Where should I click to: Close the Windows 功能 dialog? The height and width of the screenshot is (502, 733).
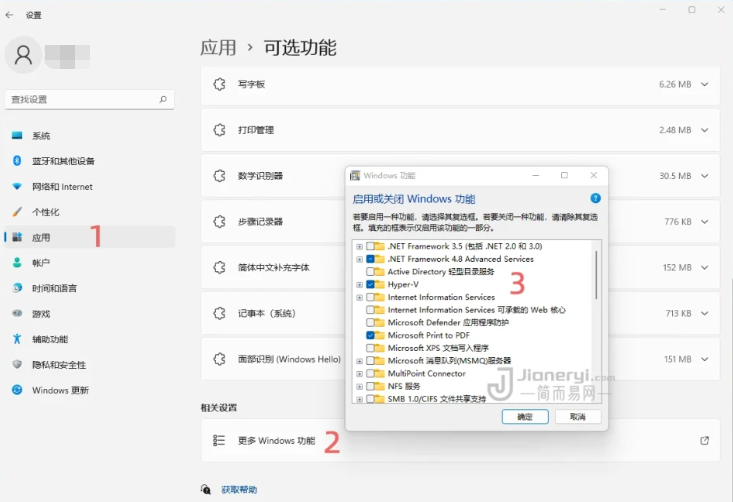coord(594,175)
